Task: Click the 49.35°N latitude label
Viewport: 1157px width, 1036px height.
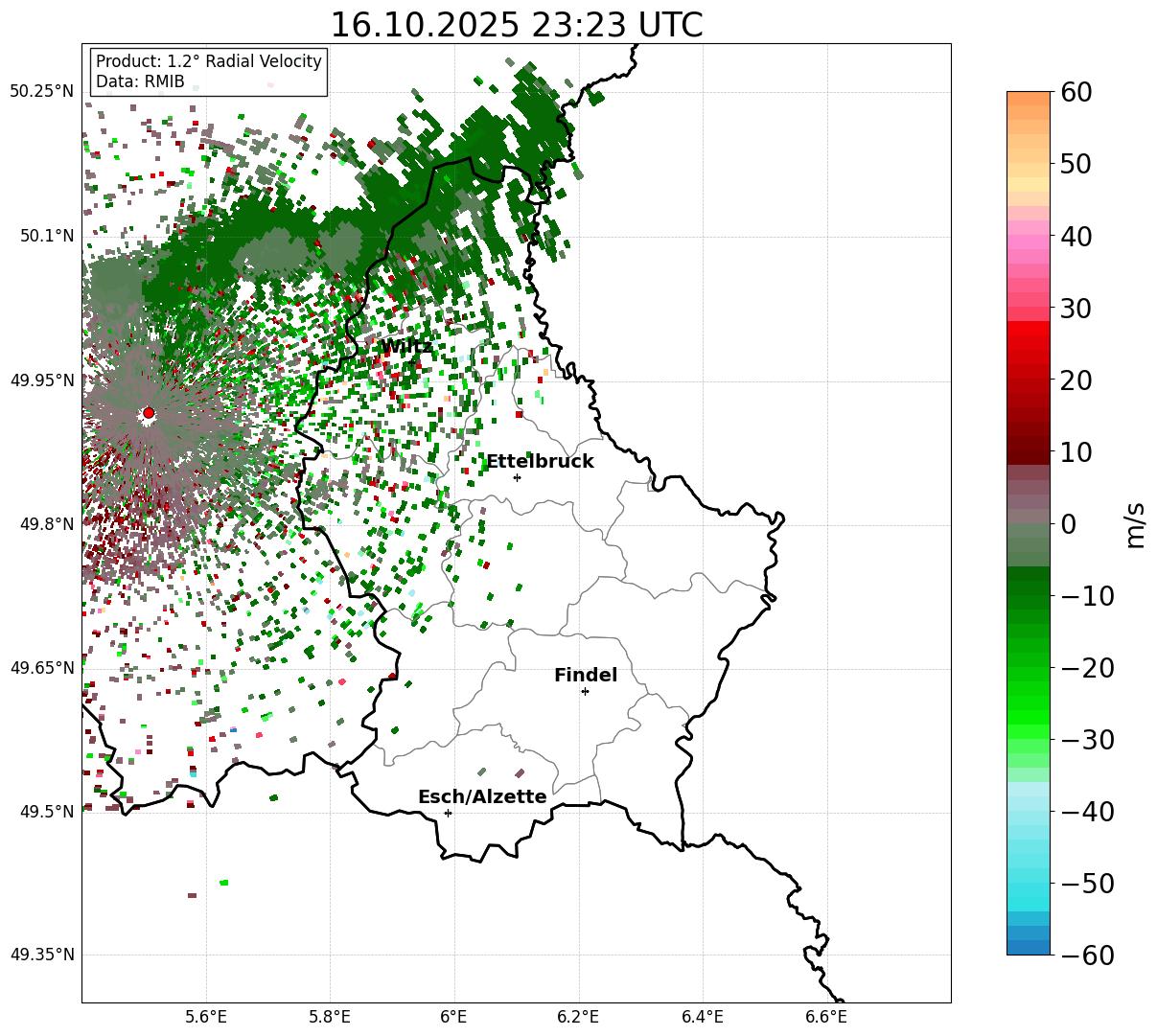Action: tap(41, 955)
